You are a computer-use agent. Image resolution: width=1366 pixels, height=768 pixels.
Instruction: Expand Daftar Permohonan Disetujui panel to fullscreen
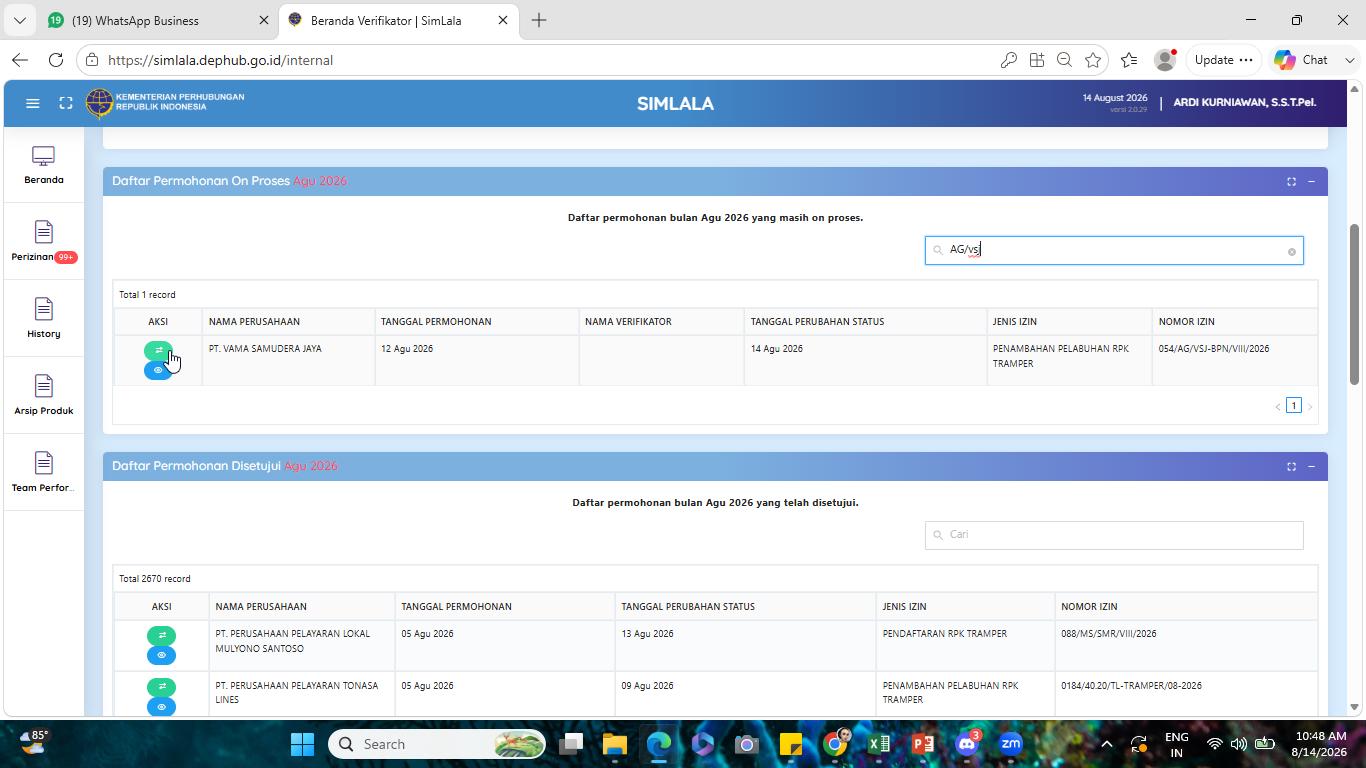coord(1291,466)
